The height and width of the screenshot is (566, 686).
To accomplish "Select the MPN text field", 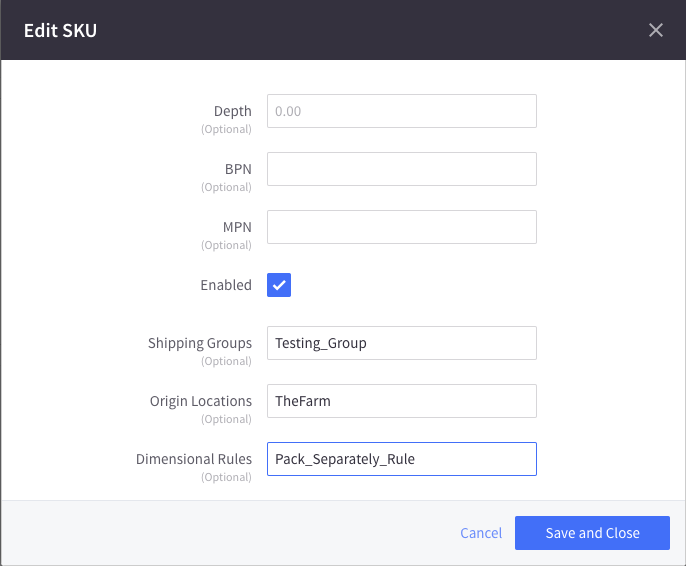I will click(x=401, y=227).
